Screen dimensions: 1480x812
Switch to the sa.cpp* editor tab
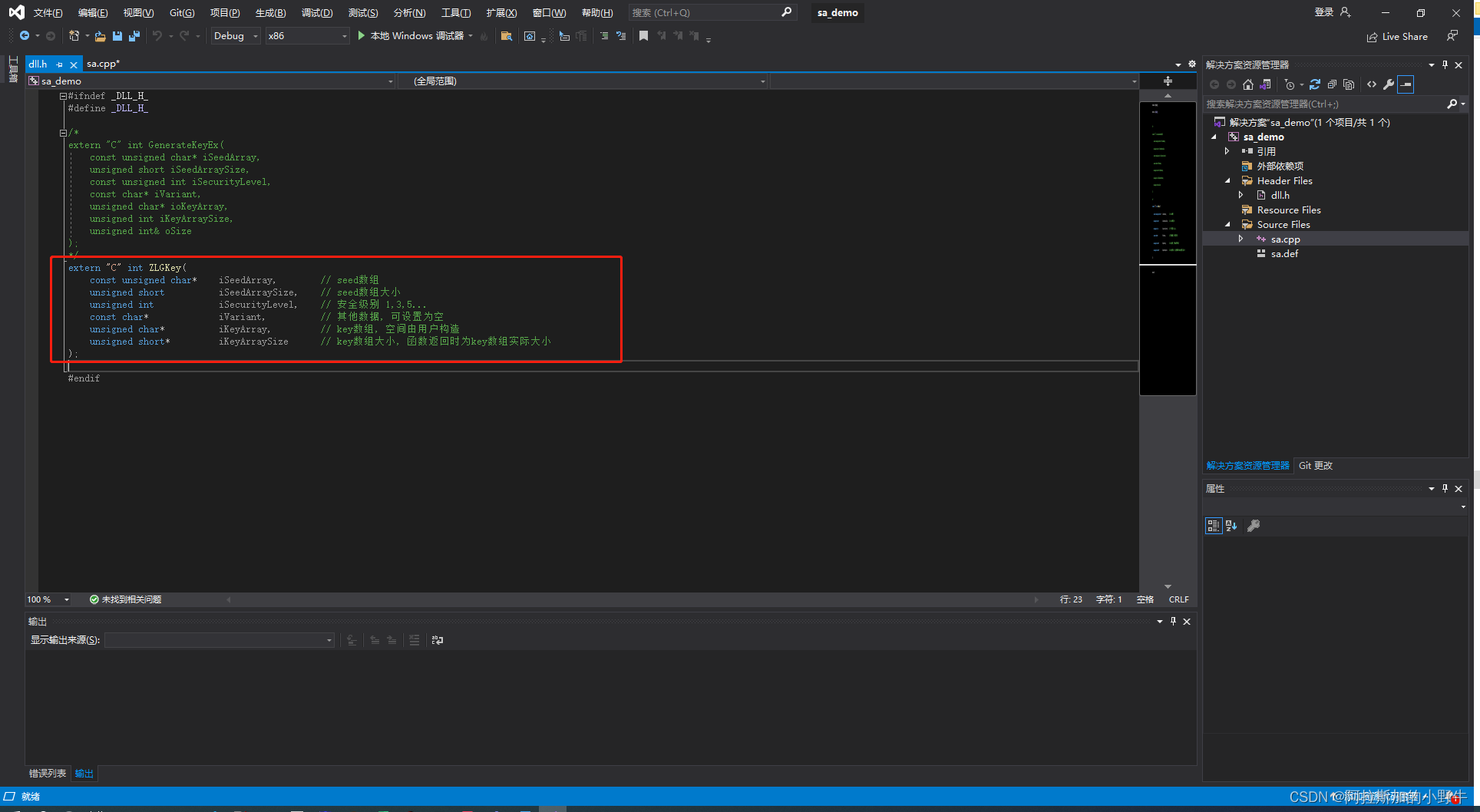[104, 64]
